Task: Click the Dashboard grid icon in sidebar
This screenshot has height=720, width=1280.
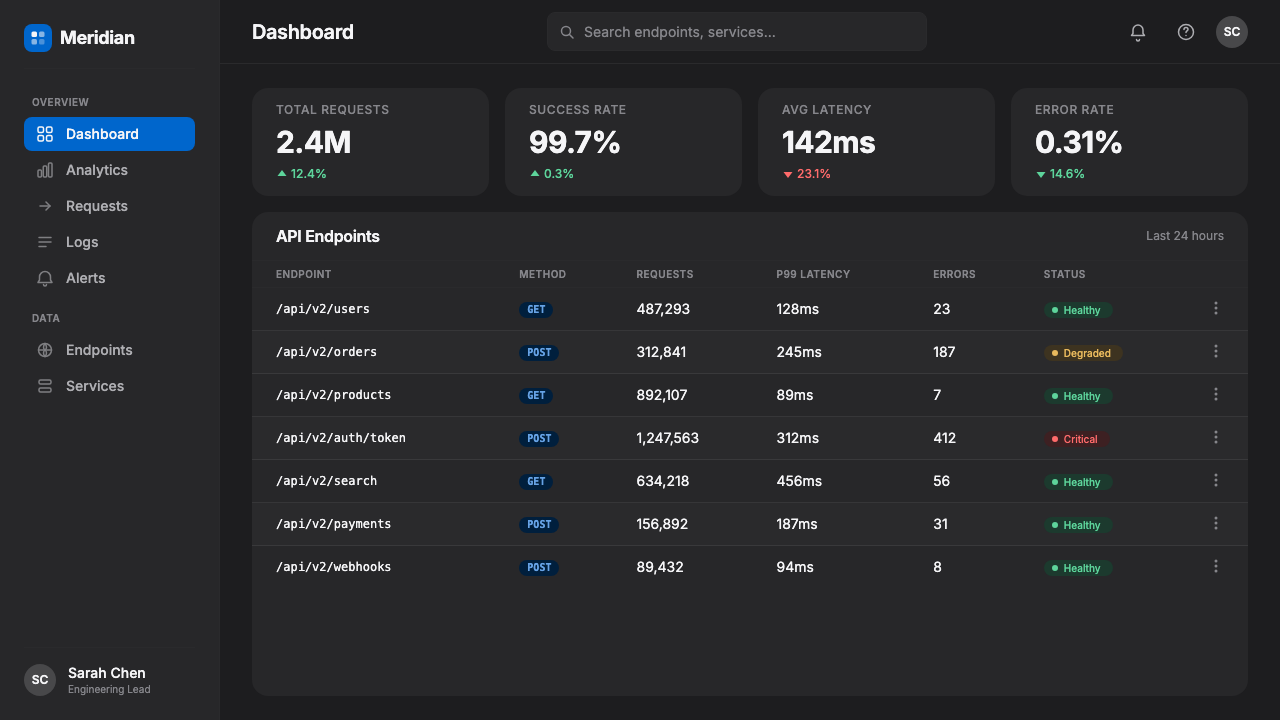Action: pyautogui.click(x=45, y=134)
